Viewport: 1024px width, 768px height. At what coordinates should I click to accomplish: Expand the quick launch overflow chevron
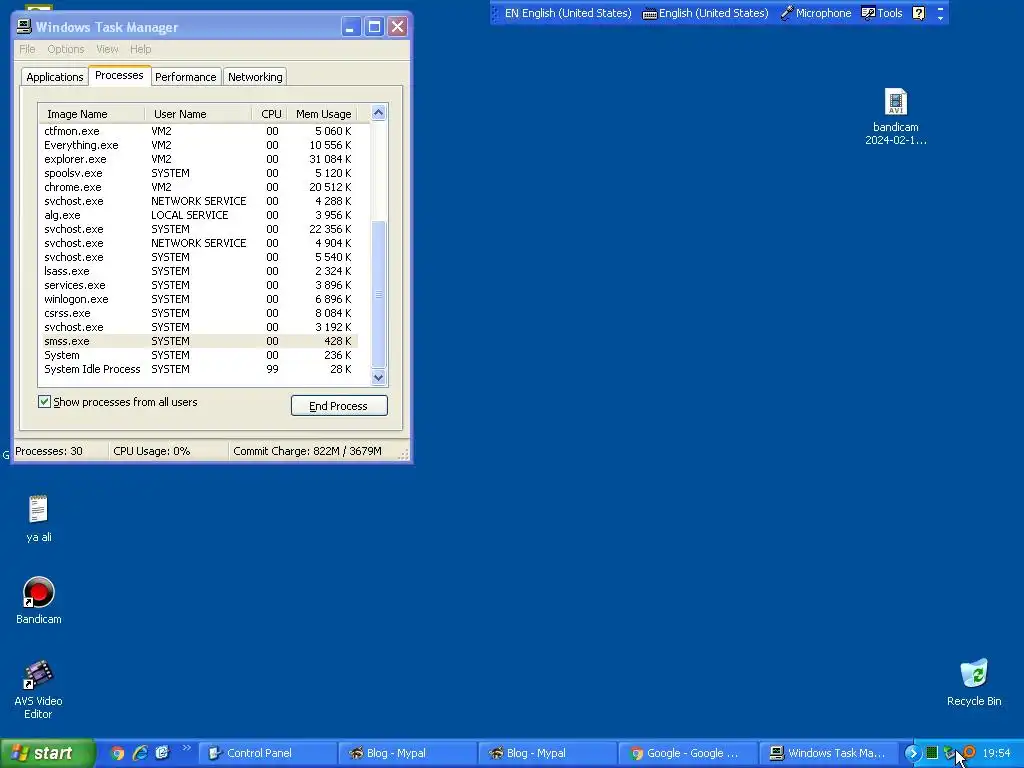[x=186, y=748]
